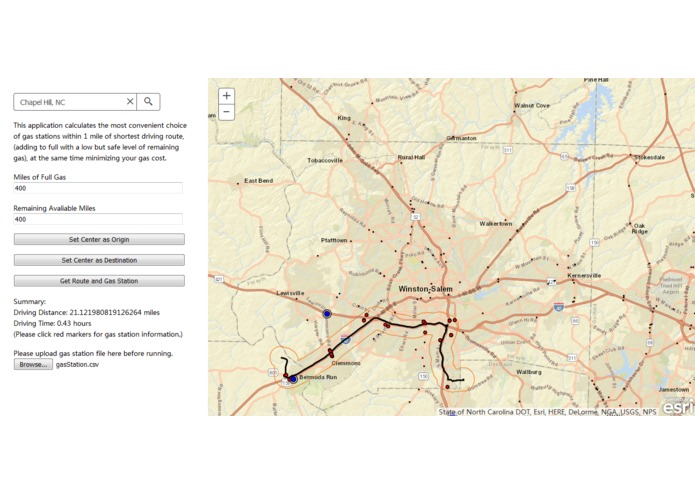695x494 pixels.
Task: Click the Summary heading text
Action: (30, 302)
